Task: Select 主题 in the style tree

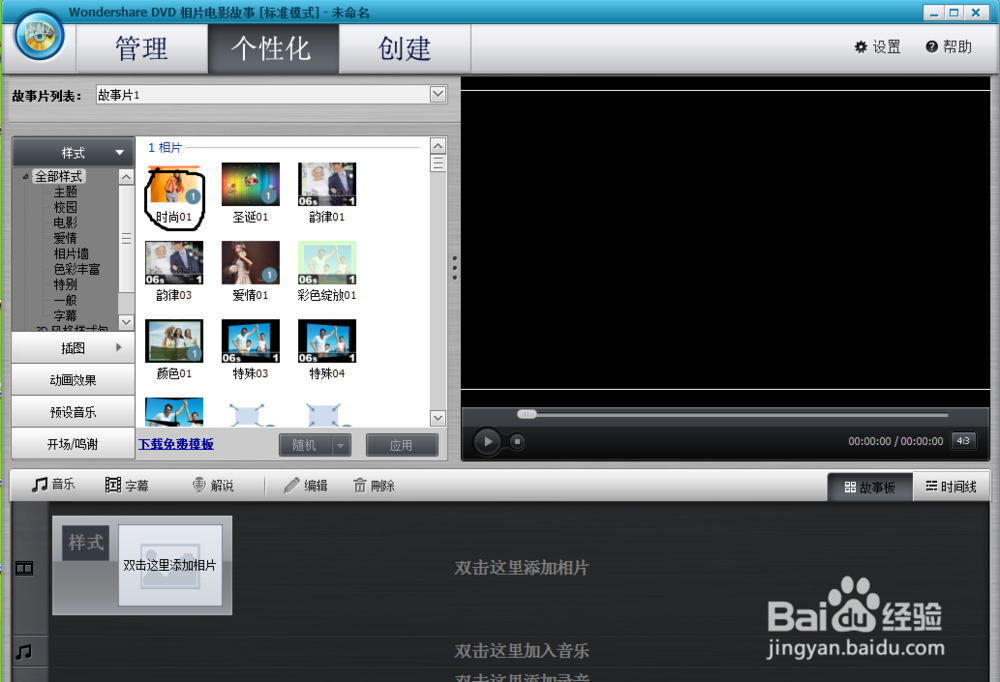Action: pyautogui.click(x=65, y=192)
